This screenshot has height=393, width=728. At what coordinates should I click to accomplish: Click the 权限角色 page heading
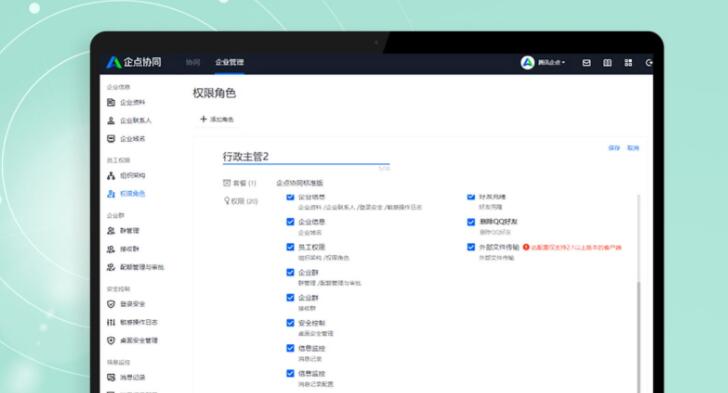click(x=214, y=93)
